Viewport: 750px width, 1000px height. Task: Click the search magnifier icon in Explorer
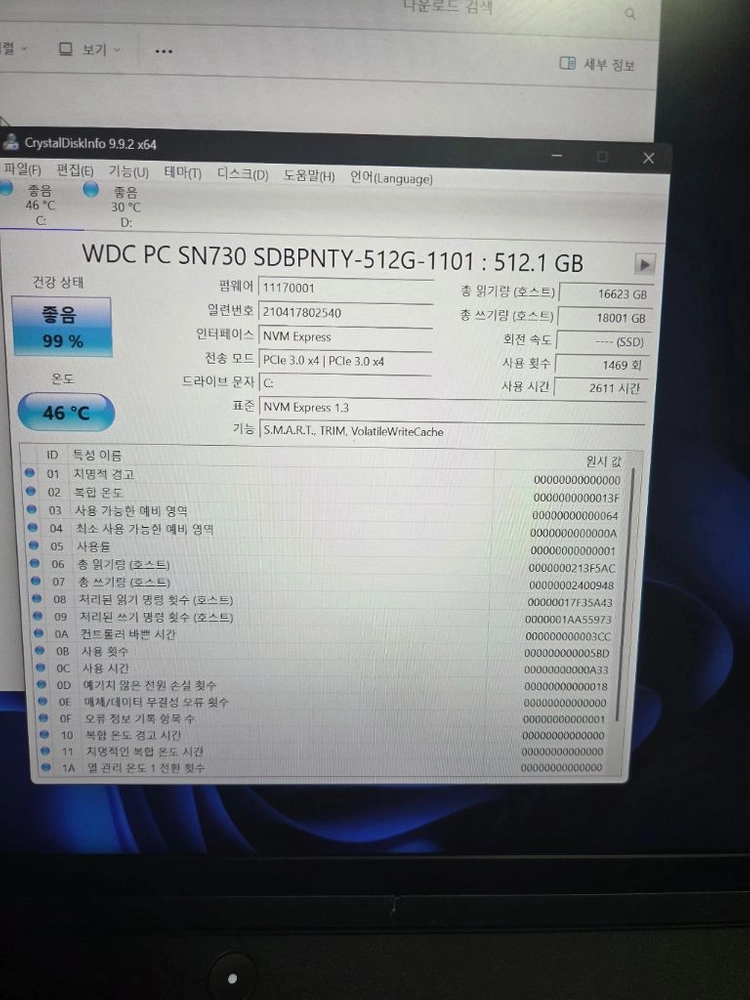pos(630,13)
